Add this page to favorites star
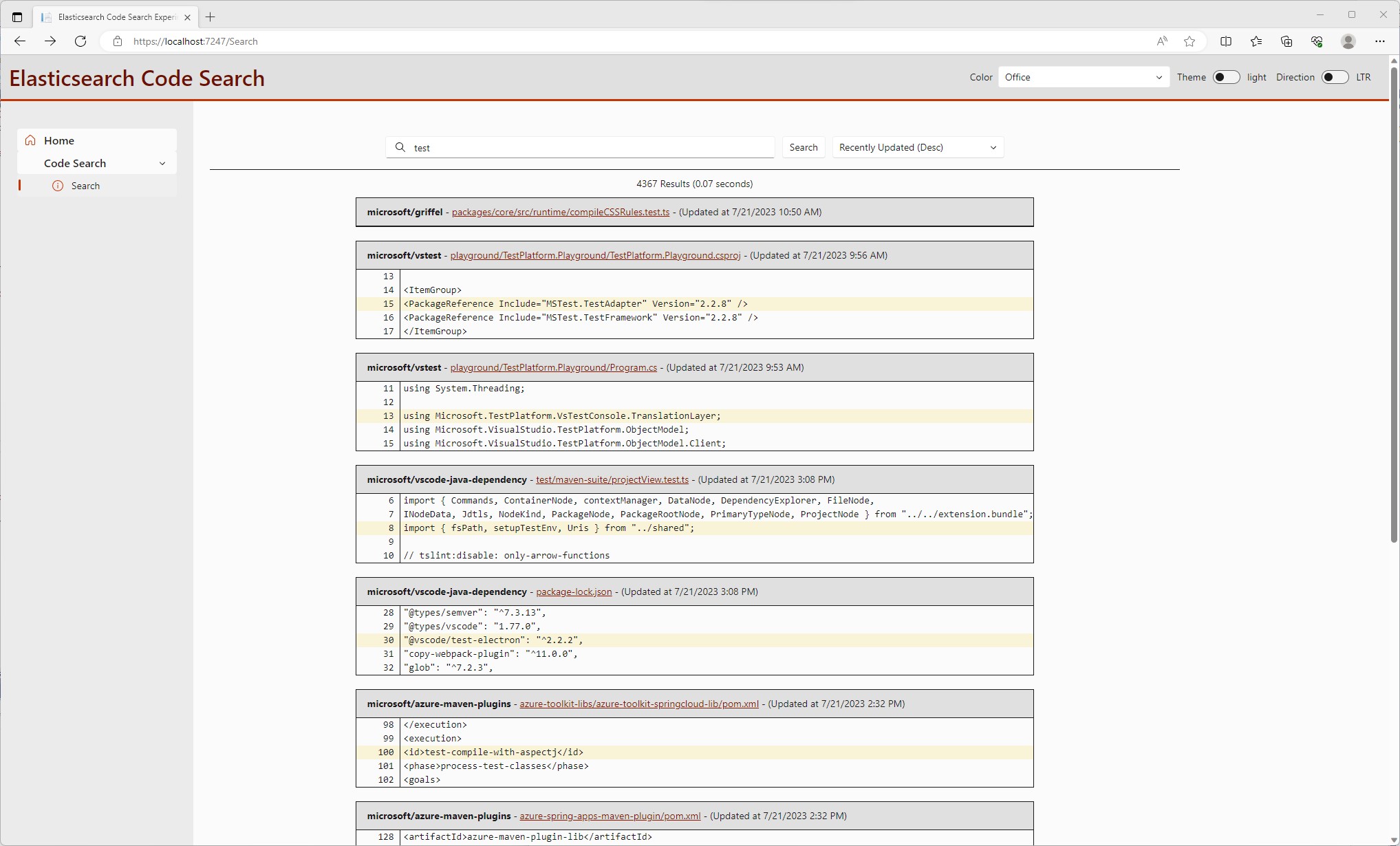The image size is (1400, 846). tap(1189, 41)
